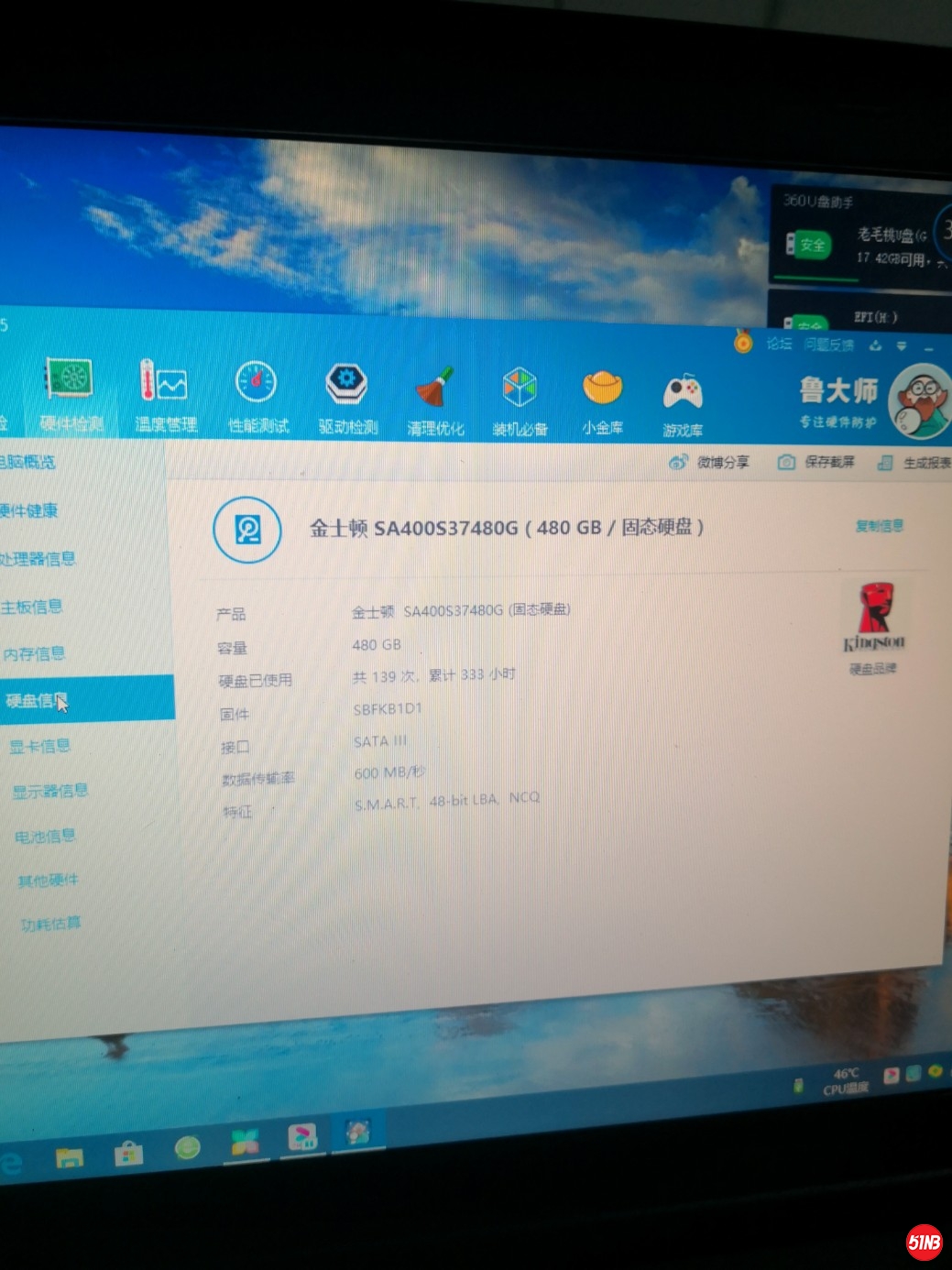Click the 480 GB capacity value
The image size is (952, 1270).
click(x=377, y=645)
